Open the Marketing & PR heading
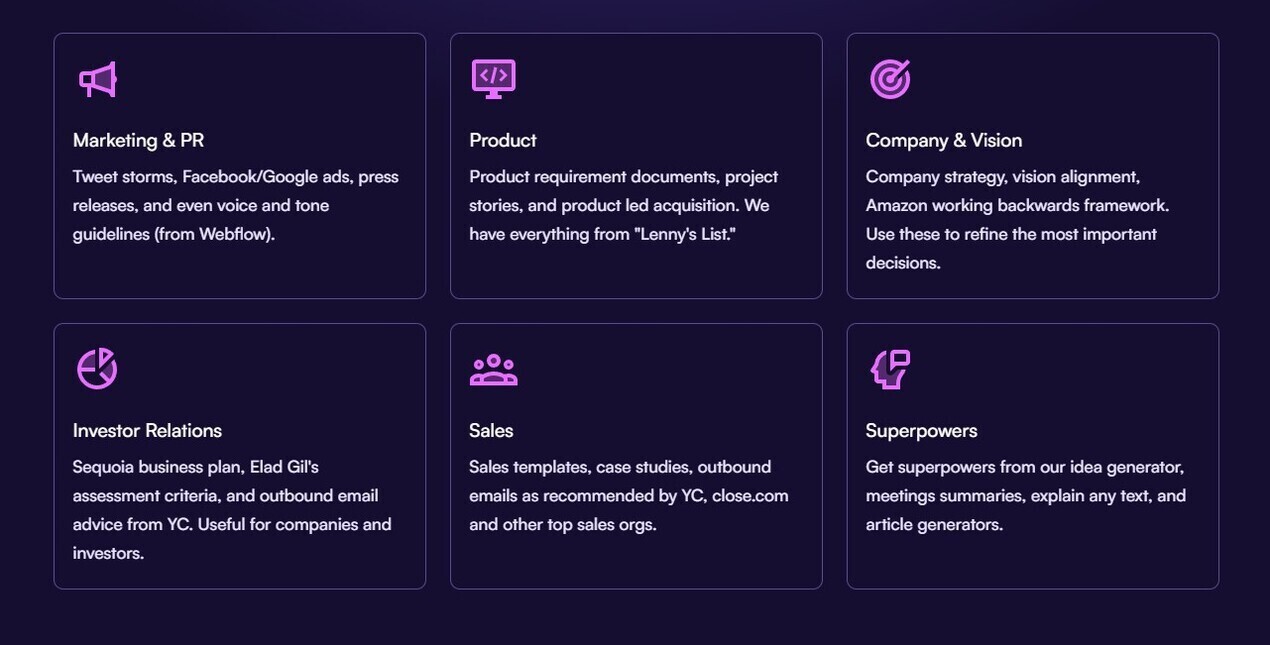Screen dimensions: 1270x645 (138, 140)
